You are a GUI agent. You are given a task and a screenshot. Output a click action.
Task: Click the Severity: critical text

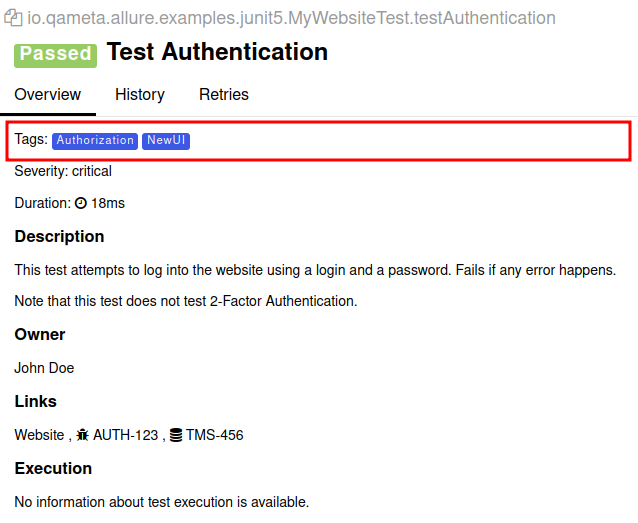coord(63,171)
